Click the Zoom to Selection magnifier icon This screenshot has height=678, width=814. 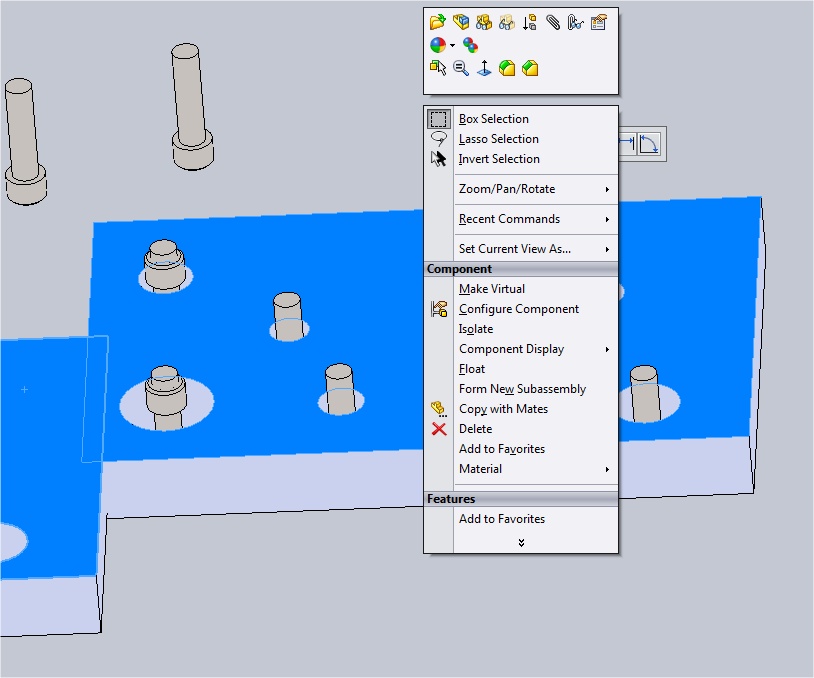pyautogui.click(x=460, y=68)
